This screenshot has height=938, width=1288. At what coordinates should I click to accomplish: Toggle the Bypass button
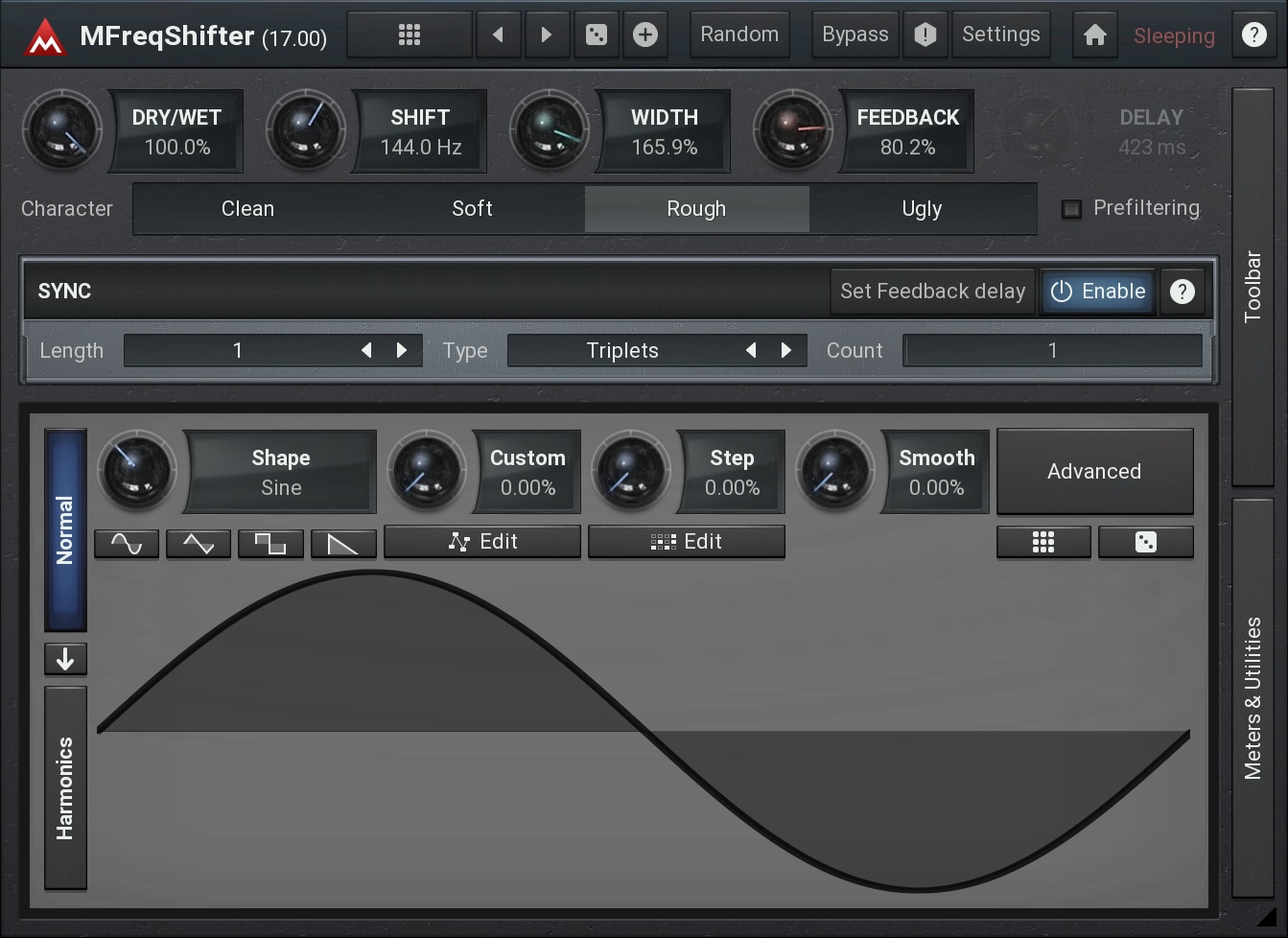point(855,35)
